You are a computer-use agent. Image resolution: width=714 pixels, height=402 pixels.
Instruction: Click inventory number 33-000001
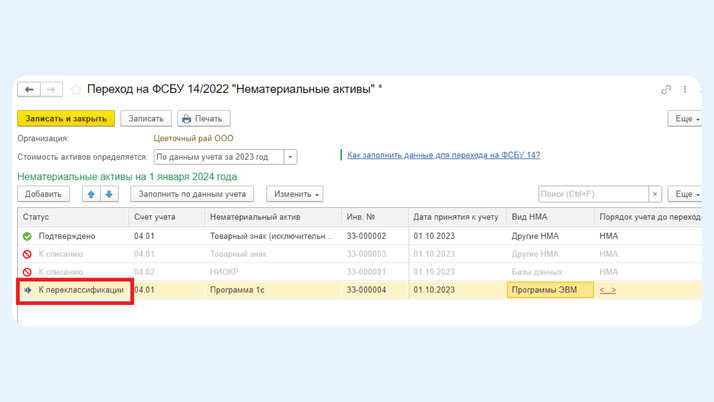pyautogui.click(x=366, y=272)
